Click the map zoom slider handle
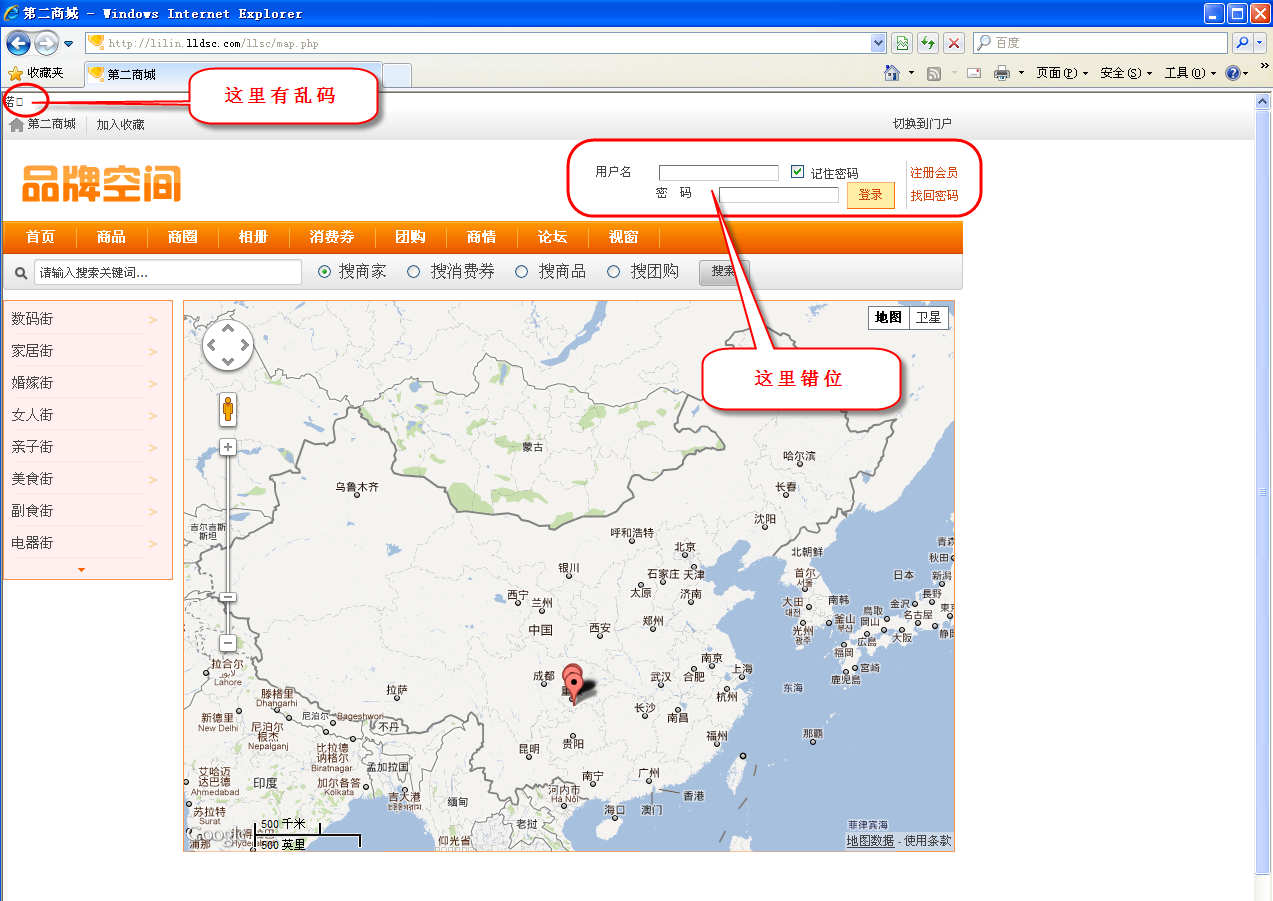Viewport: 1273px width, 901px height. [228, 597]
